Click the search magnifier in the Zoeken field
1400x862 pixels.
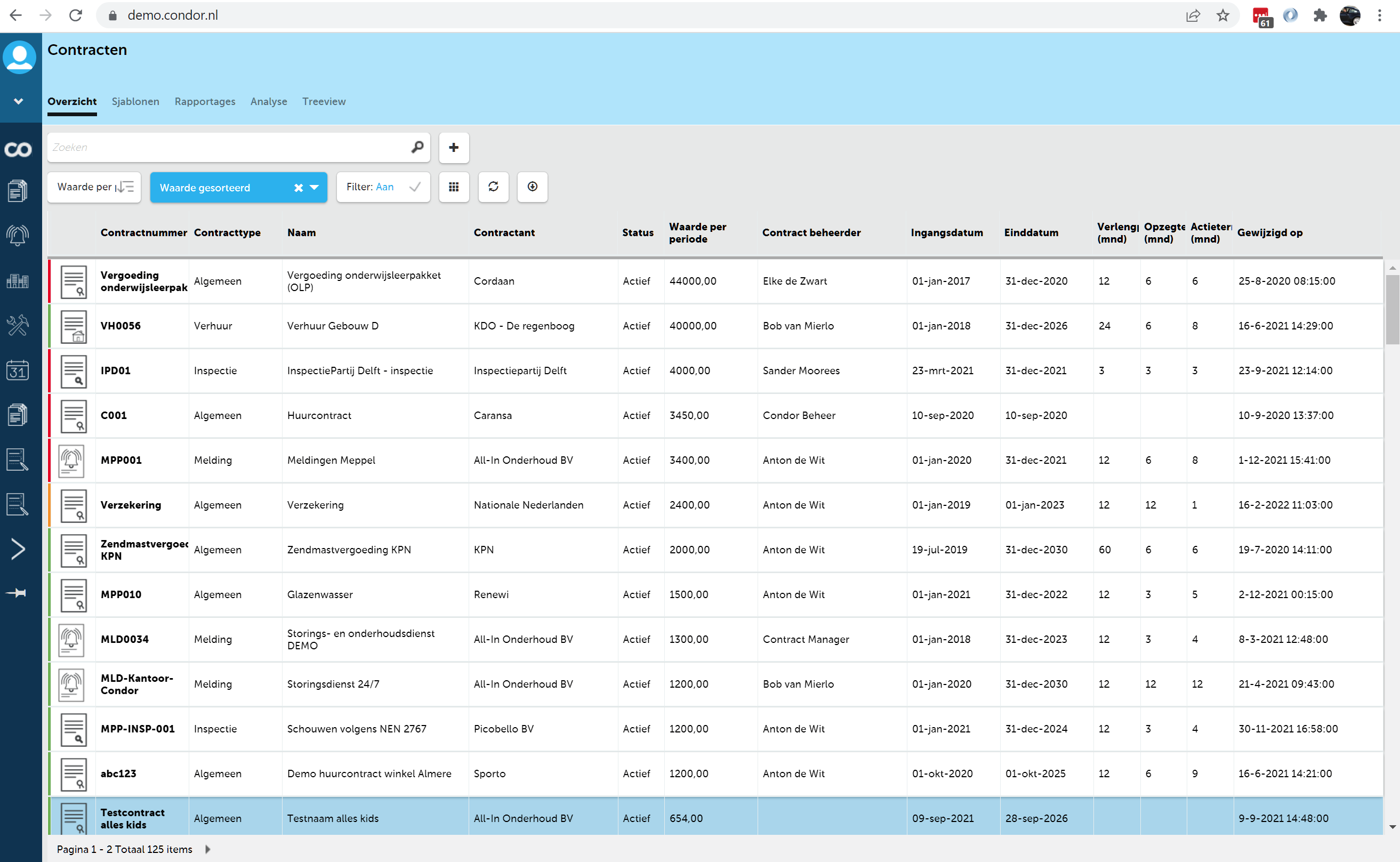417,147
